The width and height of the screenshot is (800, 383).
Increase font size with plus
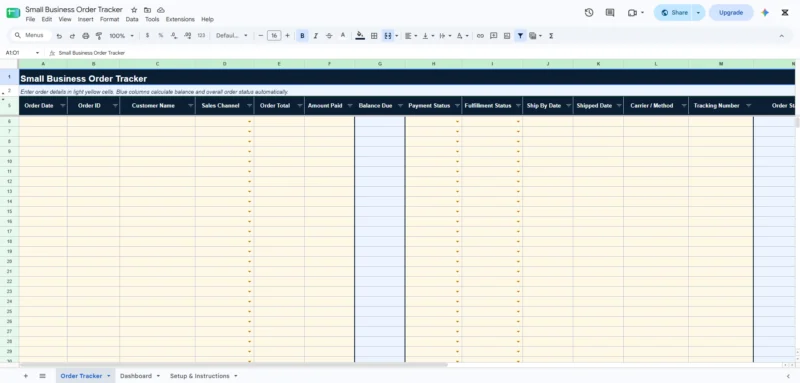coord(287,36)
